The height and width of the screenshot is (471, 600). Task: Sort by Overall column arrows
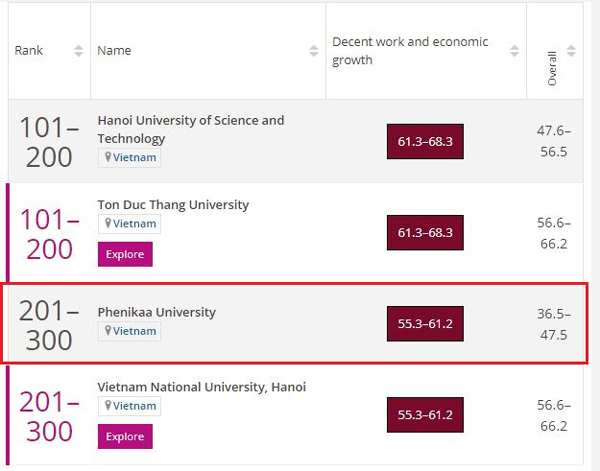tap(571, 51)
